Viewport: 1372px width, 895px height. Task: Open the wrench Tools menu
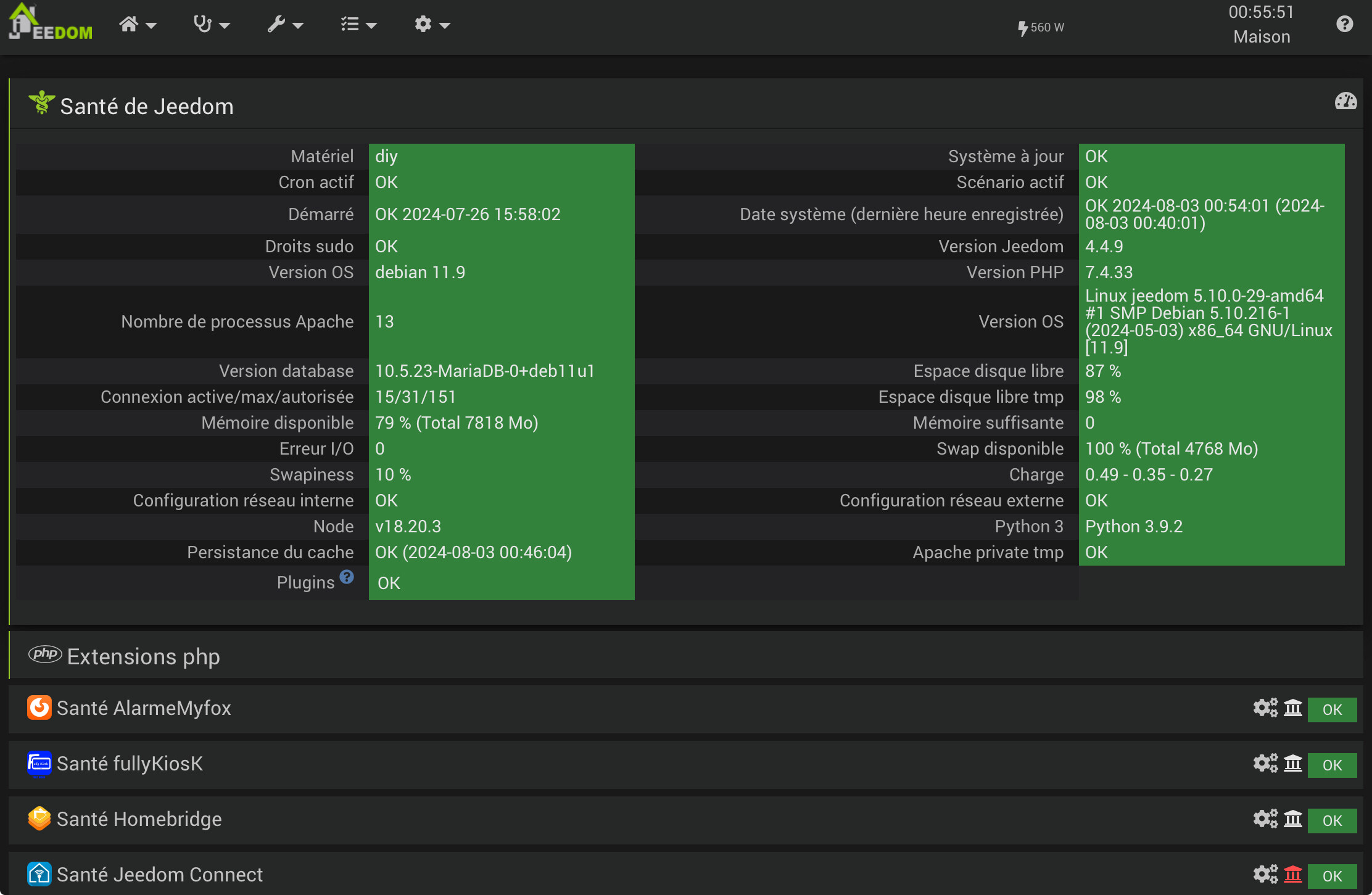pos(284,25)
